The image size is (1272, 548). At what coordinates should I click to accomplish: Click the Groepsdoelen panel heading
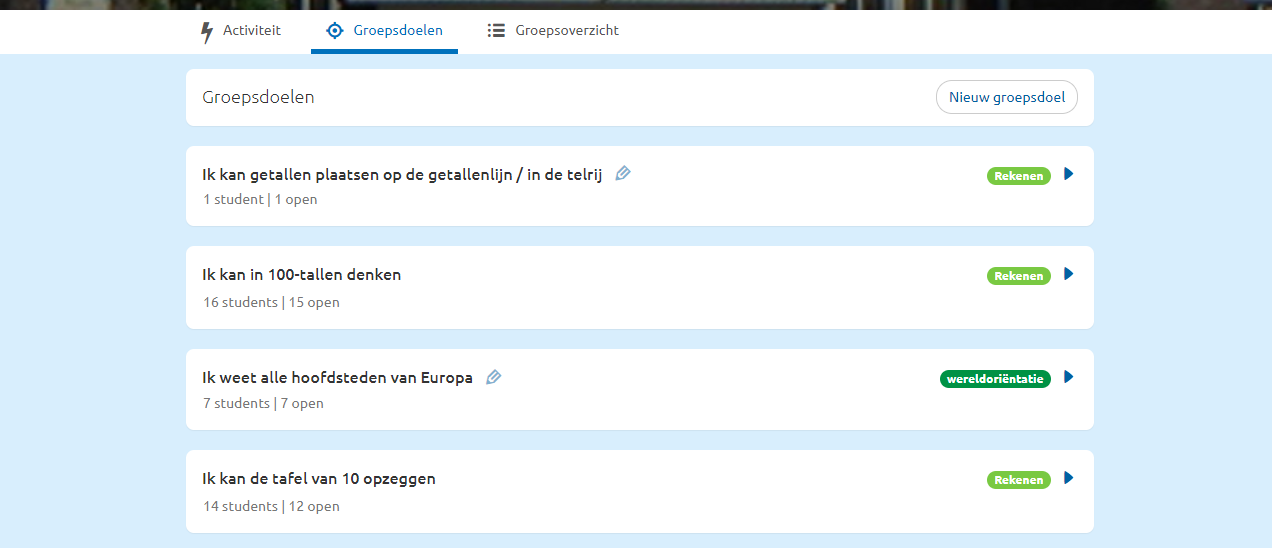[x=258, y=98]
